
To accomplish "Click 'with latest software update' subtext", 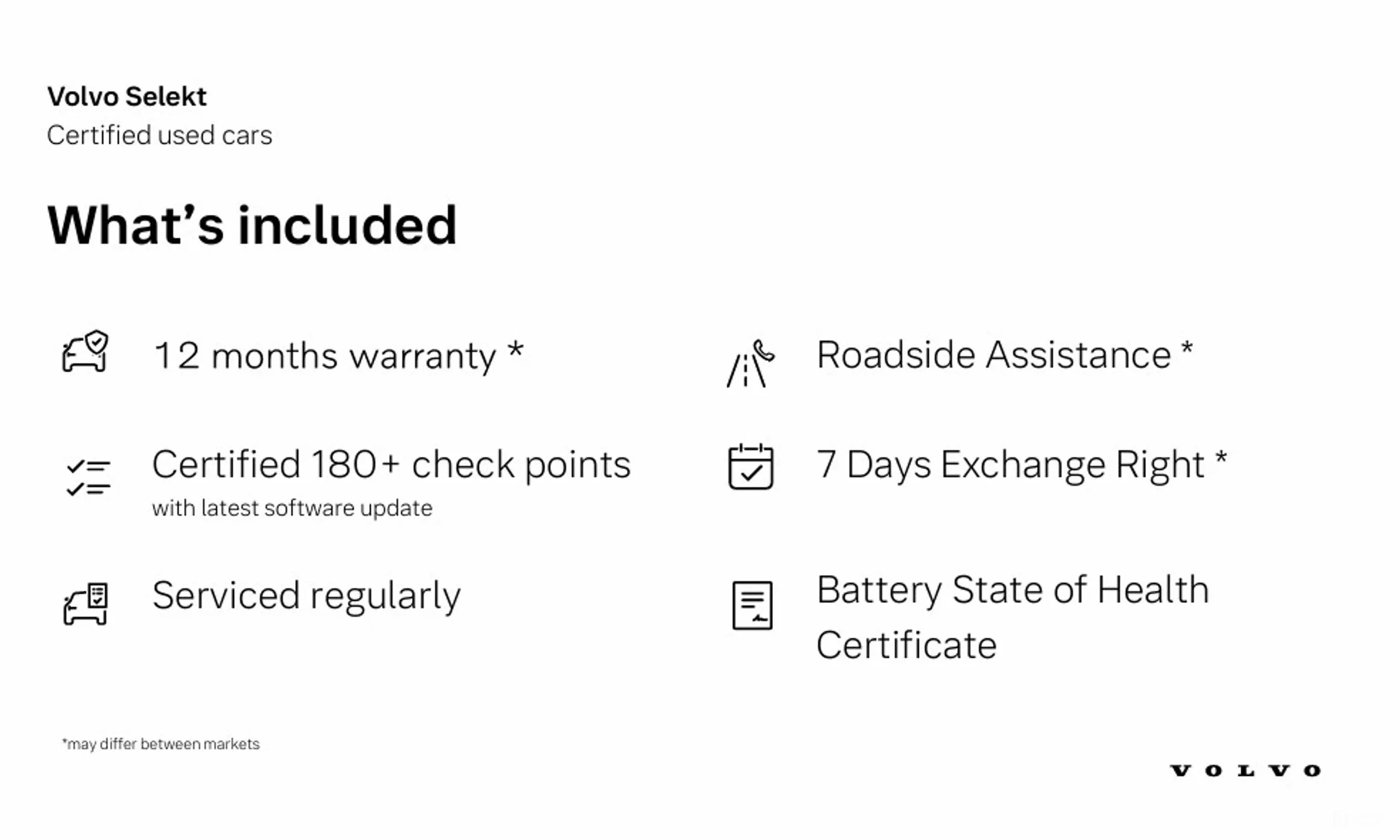I will 292,508.
